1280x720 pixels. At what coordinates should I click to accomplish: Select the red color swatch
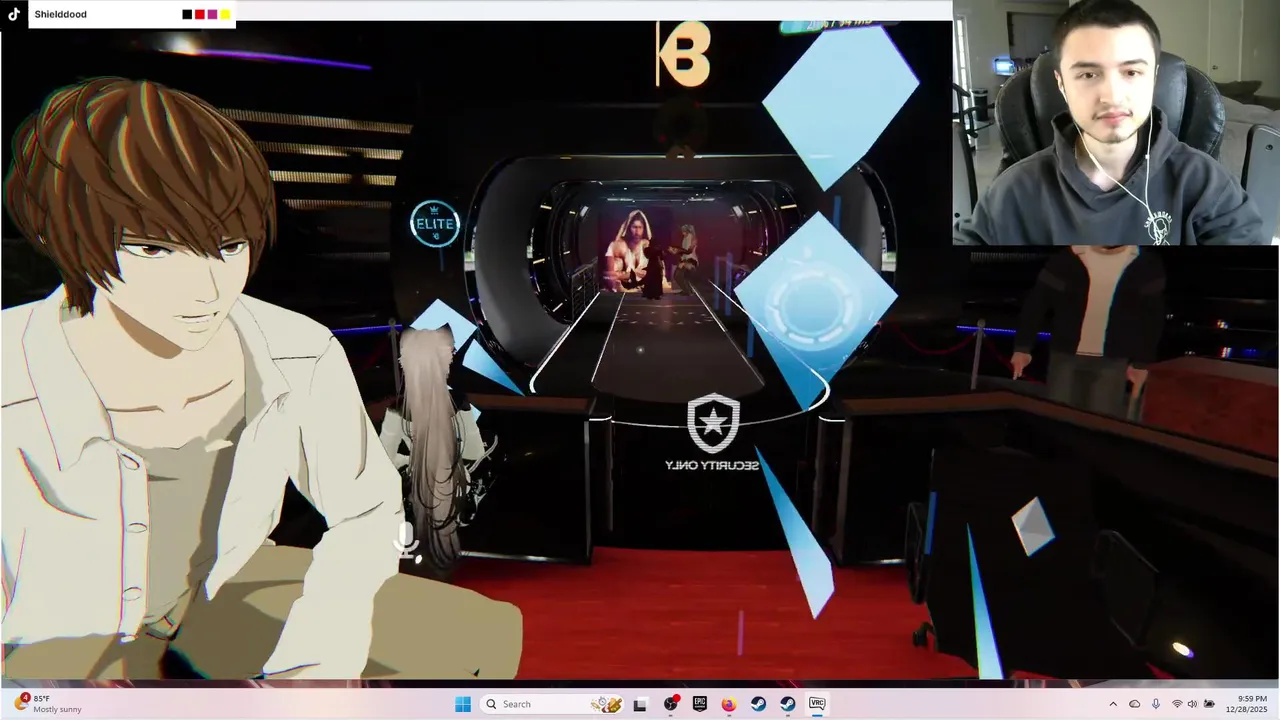click(x=200, y=14)
